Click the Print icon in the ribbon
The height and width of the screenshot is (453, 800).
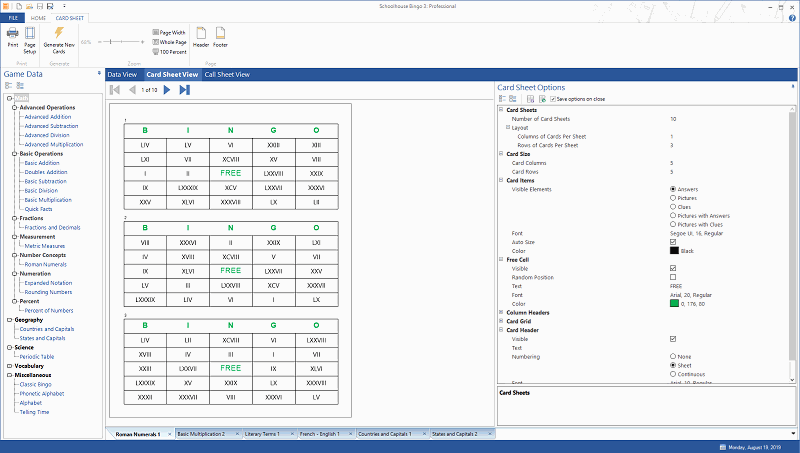(x=12, y=37)
